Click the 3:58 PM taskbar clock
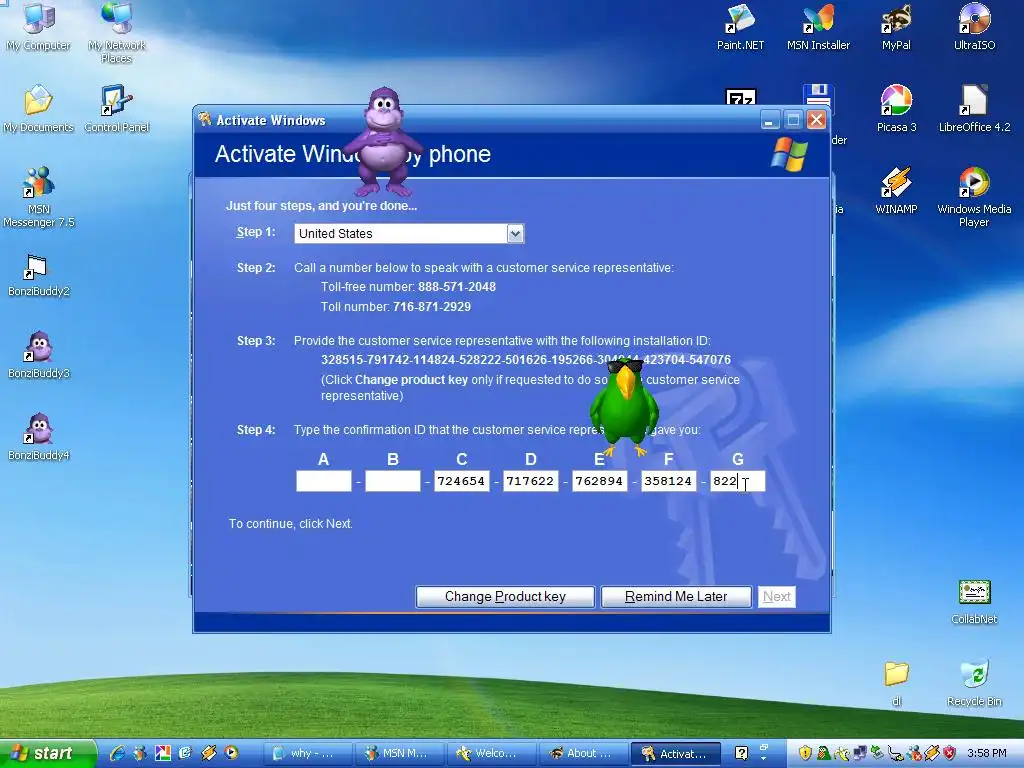Image resolution: width=1024 pixels, height=768 pixels. (x=987, y=753)
